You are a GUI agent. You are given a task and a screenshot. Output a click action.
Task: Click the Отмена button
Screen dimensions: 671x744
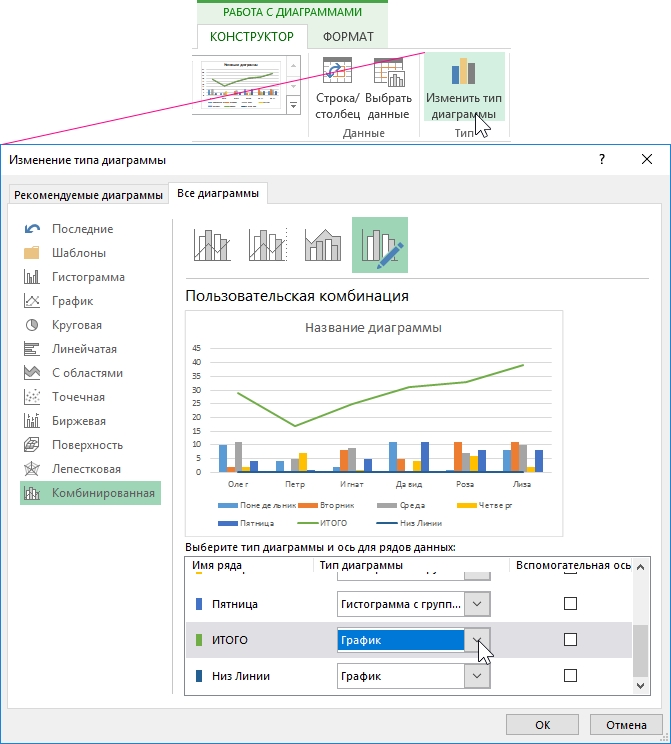coord(626,725)
